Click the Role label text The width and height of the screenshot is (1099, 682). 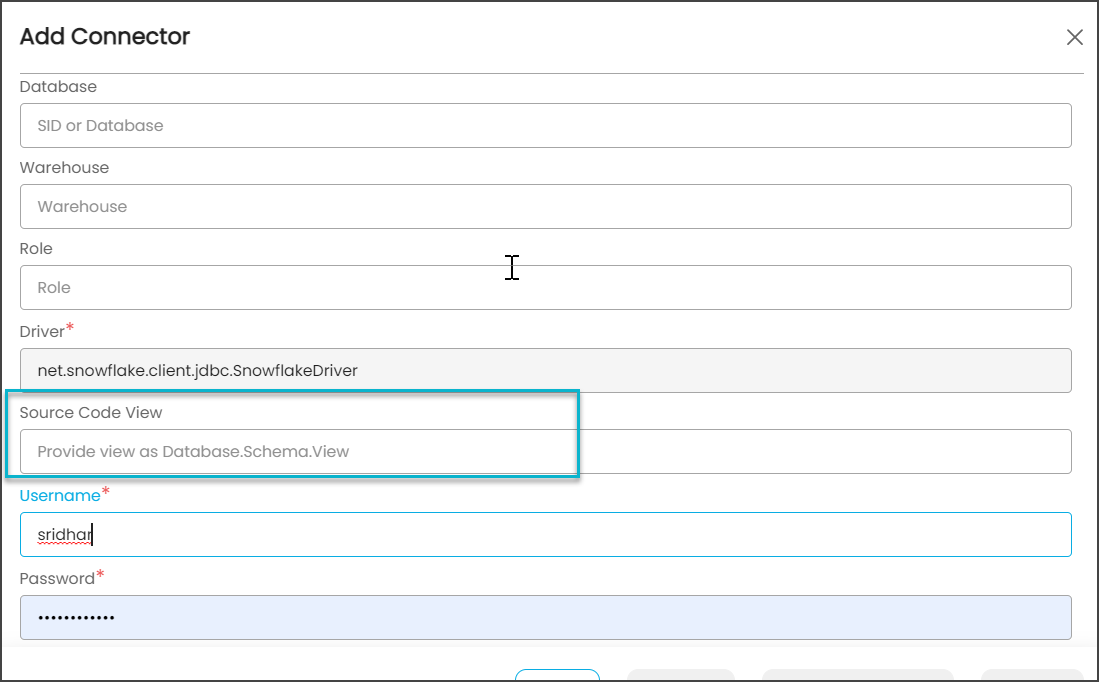(x=36, y=249)
